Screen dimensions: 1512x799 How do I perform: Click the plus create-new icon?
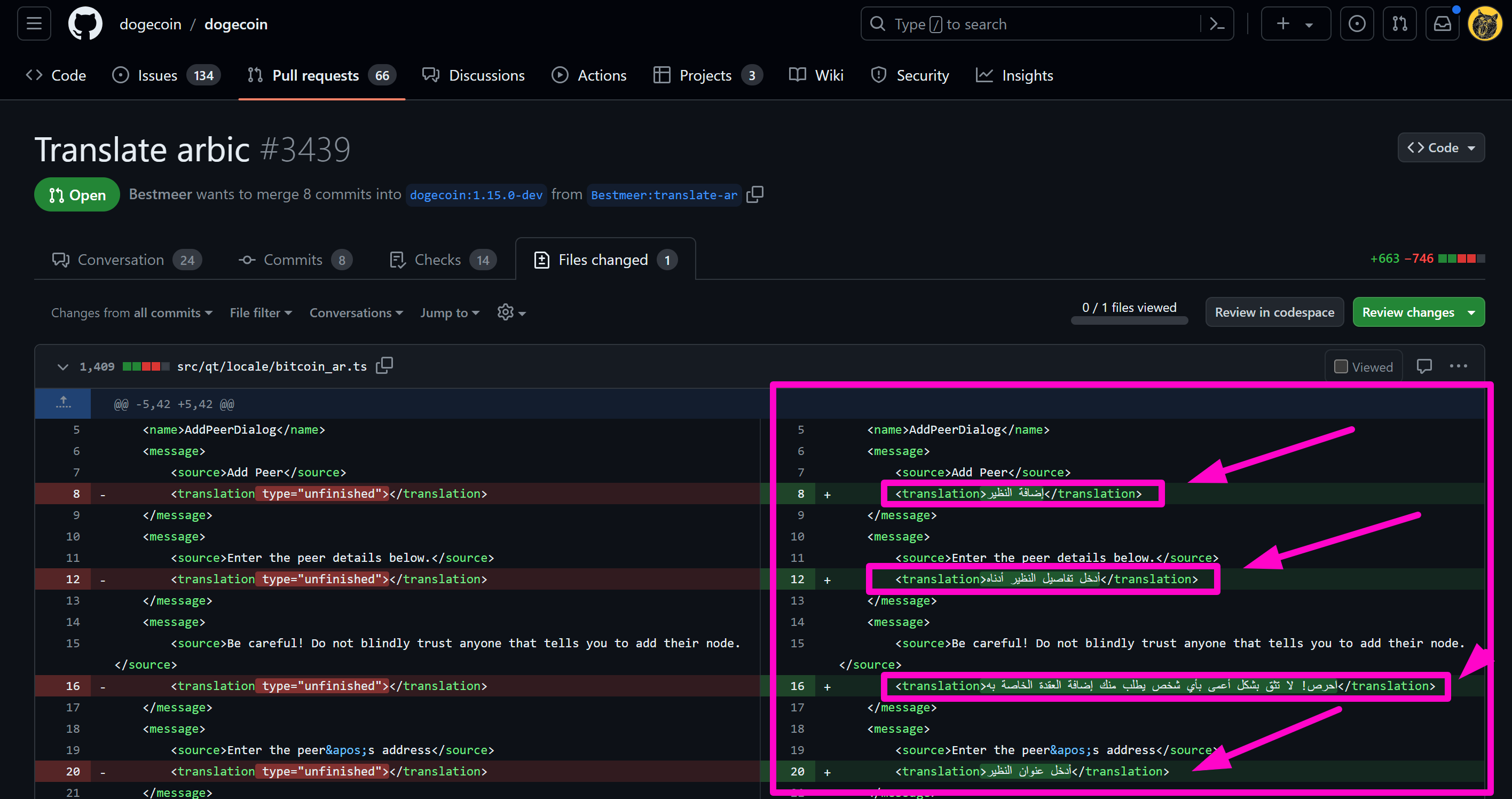(x=1283, y=24)
